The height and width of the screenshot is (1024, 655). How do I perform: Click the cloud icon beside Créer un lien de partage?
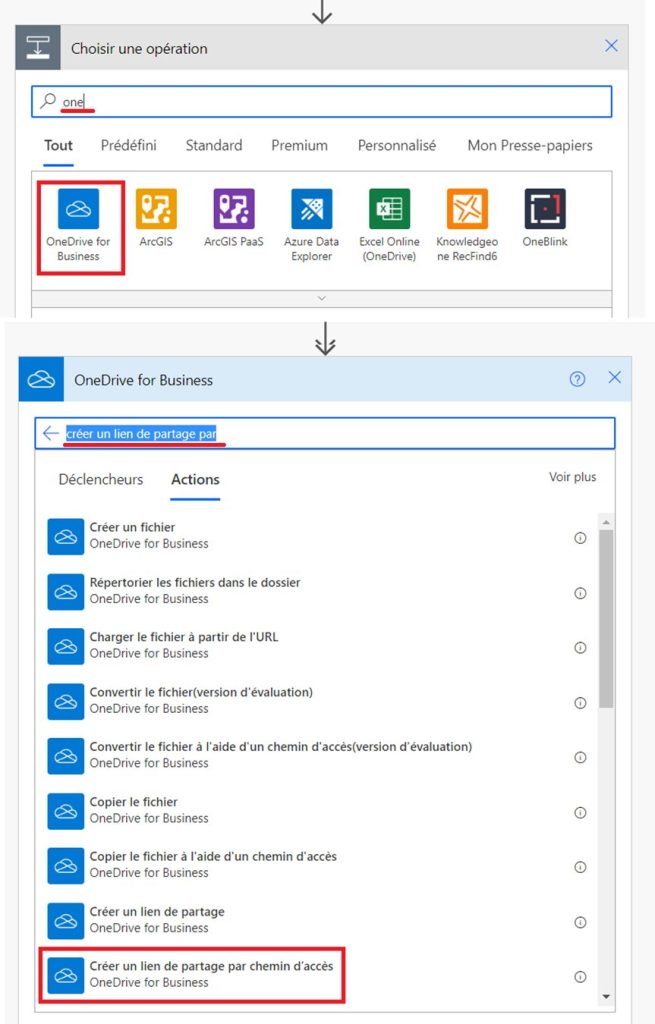pos(66,921)
